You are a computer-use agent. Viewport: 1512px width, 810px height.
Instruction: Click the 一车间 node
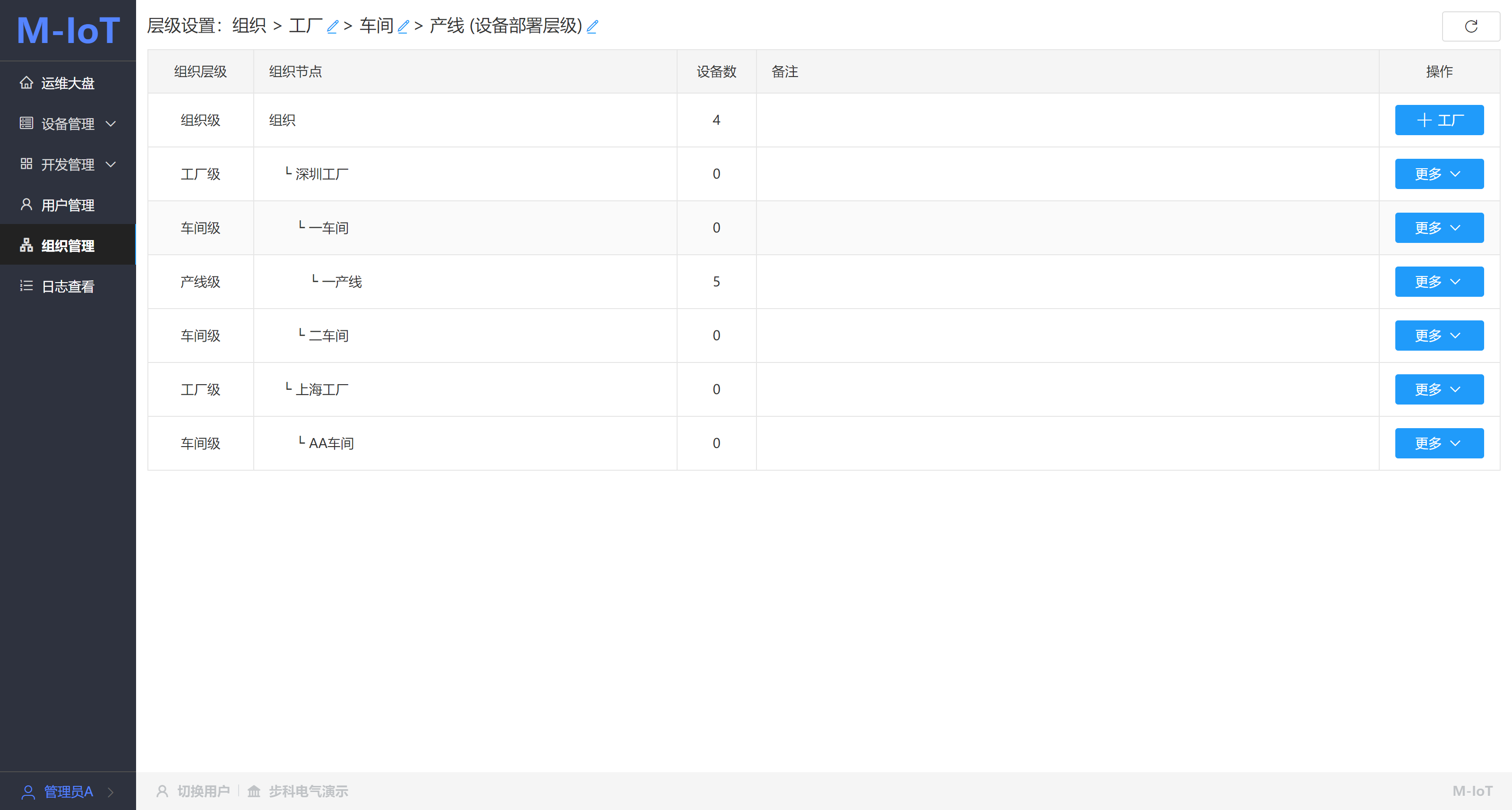tap(329, 228)
